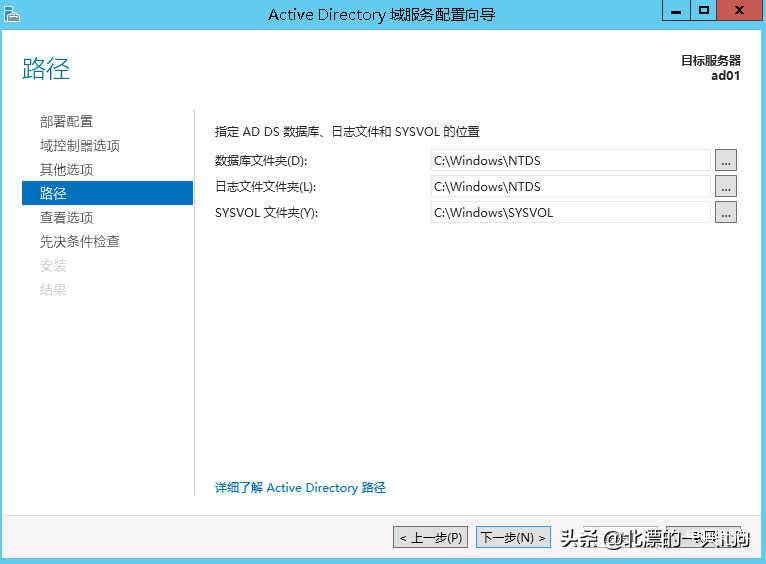Click the 目标服务器 heading text
Screen dimensions: 766x564
(711, 61)
